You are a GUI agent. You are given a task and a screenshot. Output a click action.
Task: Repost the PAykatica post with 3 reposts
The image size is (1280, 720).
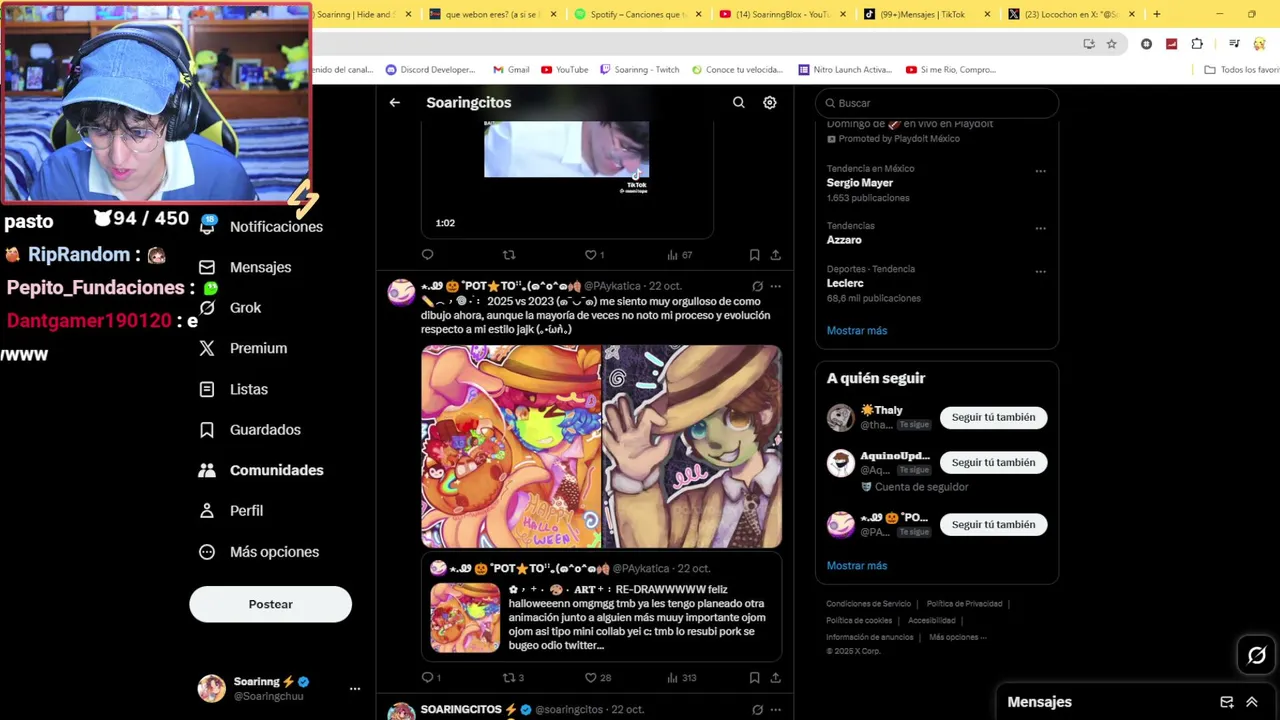pyautogui.click(x=513, y=677)
